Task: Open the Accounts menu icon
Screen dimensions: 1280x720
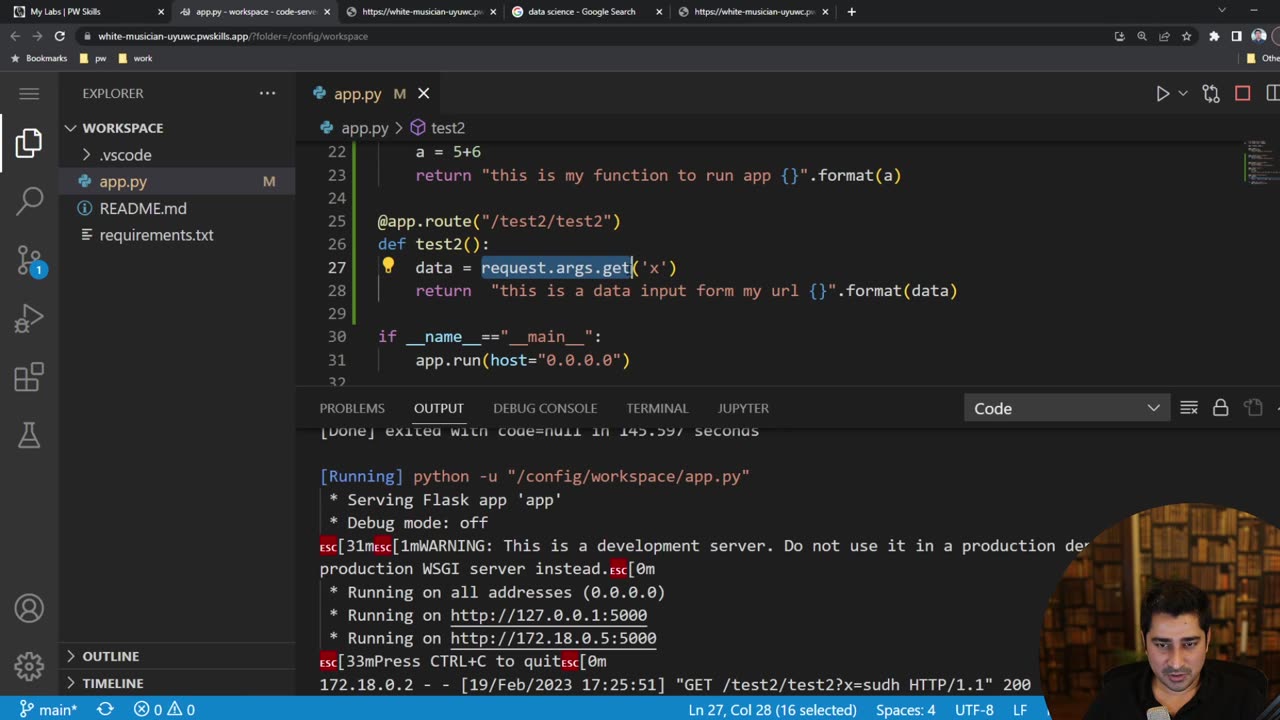Action: tap(29, 608)
